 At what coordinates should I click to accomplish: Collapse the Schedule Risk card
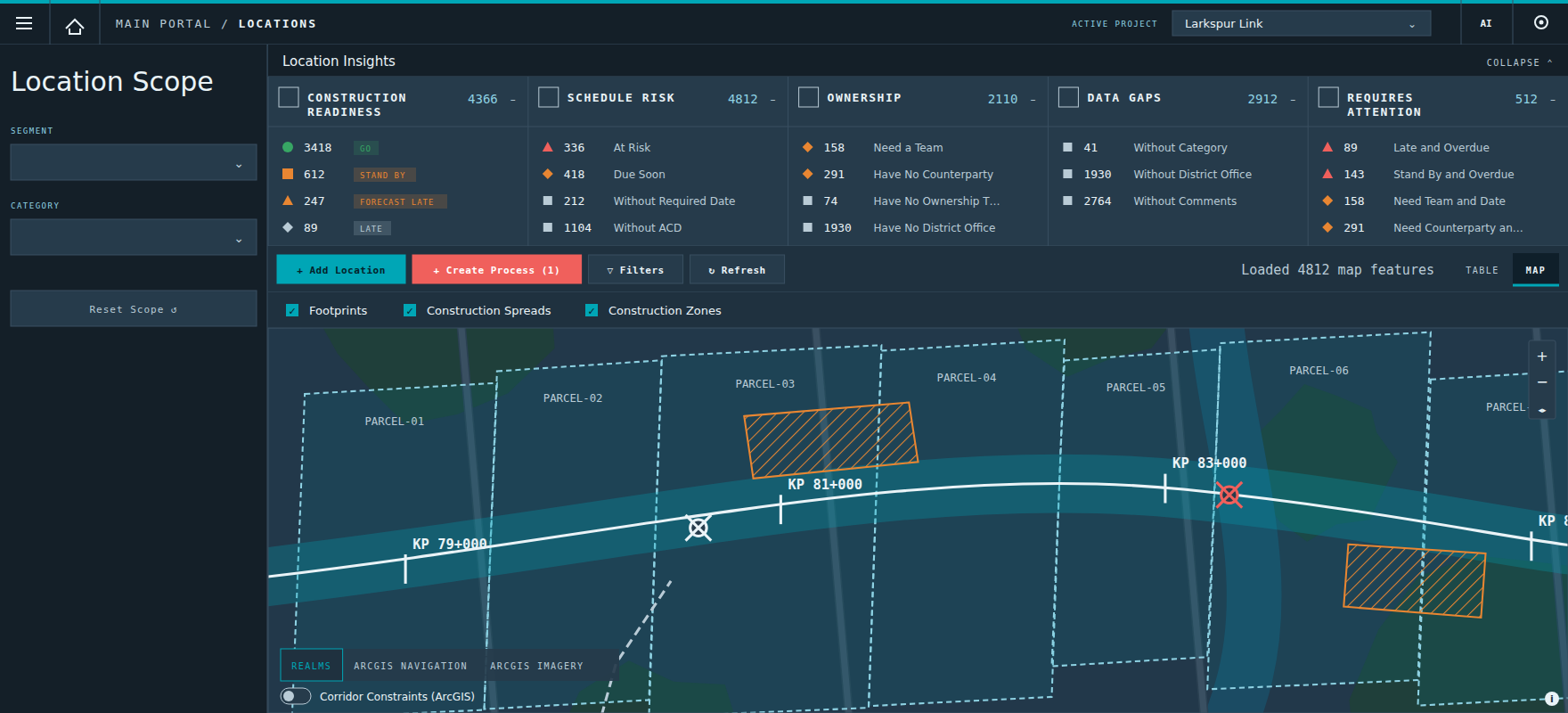773,99
